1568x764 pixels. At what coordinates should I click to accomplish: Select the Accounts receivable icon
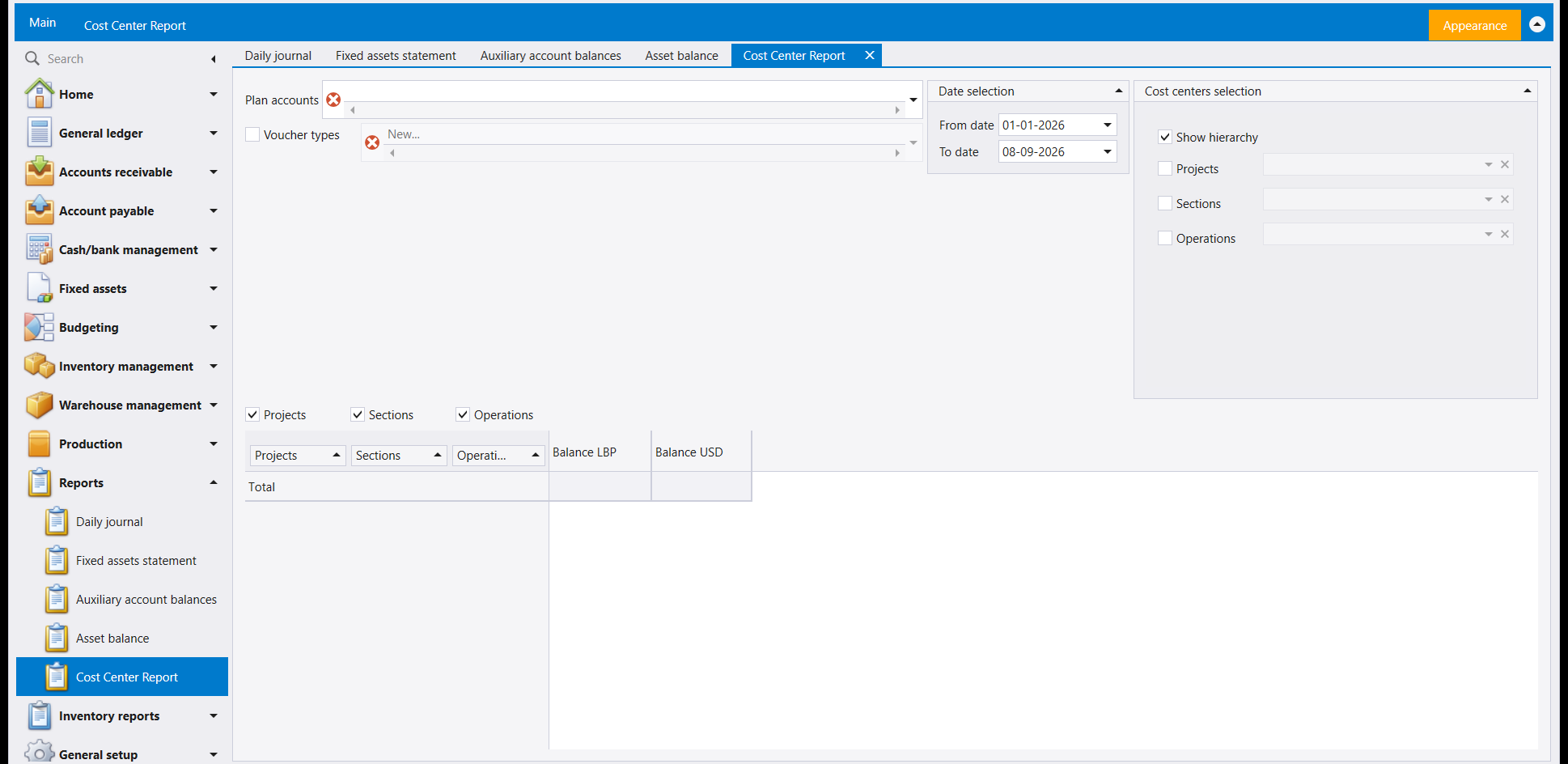click(39, 172)
